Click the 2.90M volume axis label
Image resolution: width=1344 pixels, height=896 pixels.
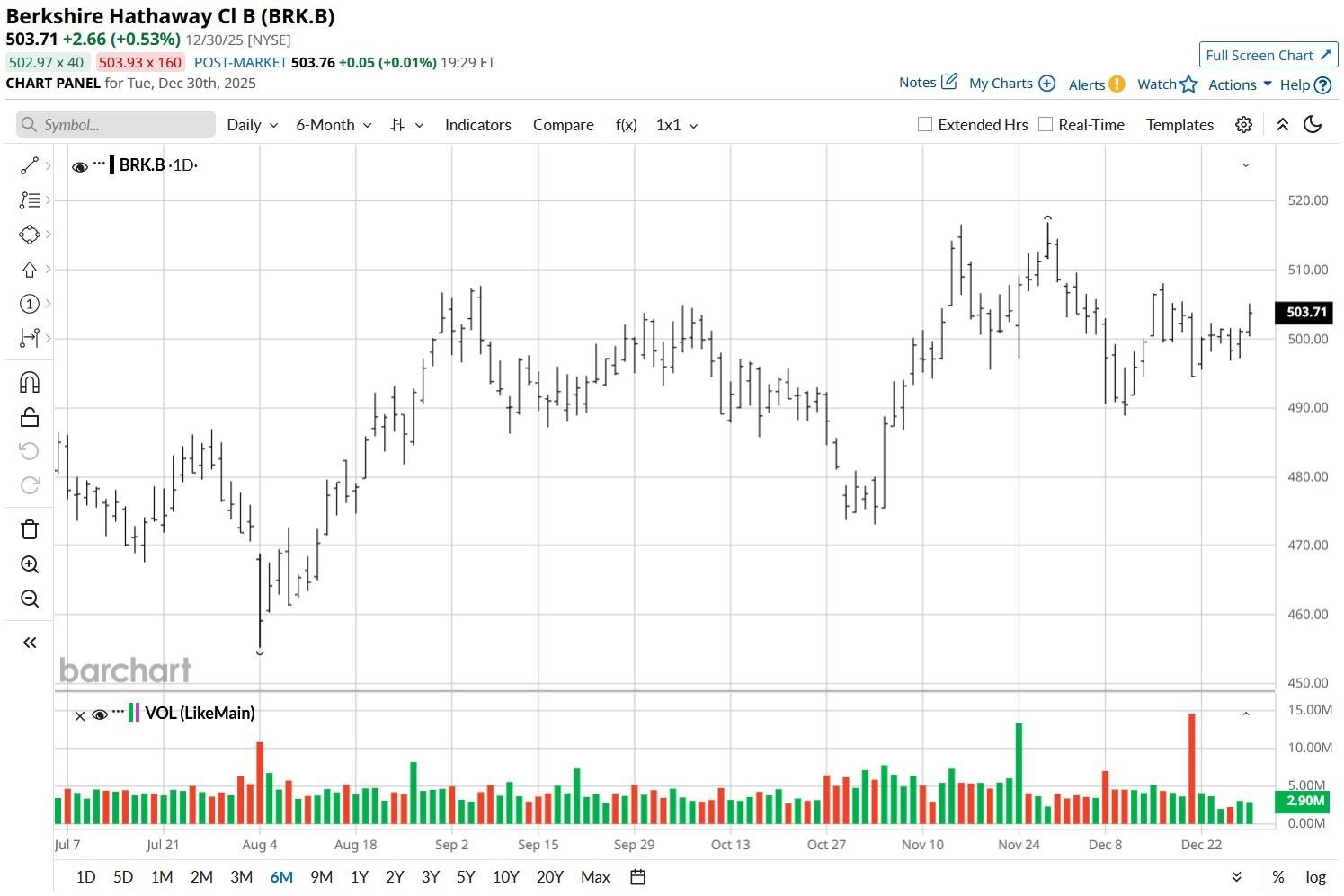click(x=1304, y=801)
